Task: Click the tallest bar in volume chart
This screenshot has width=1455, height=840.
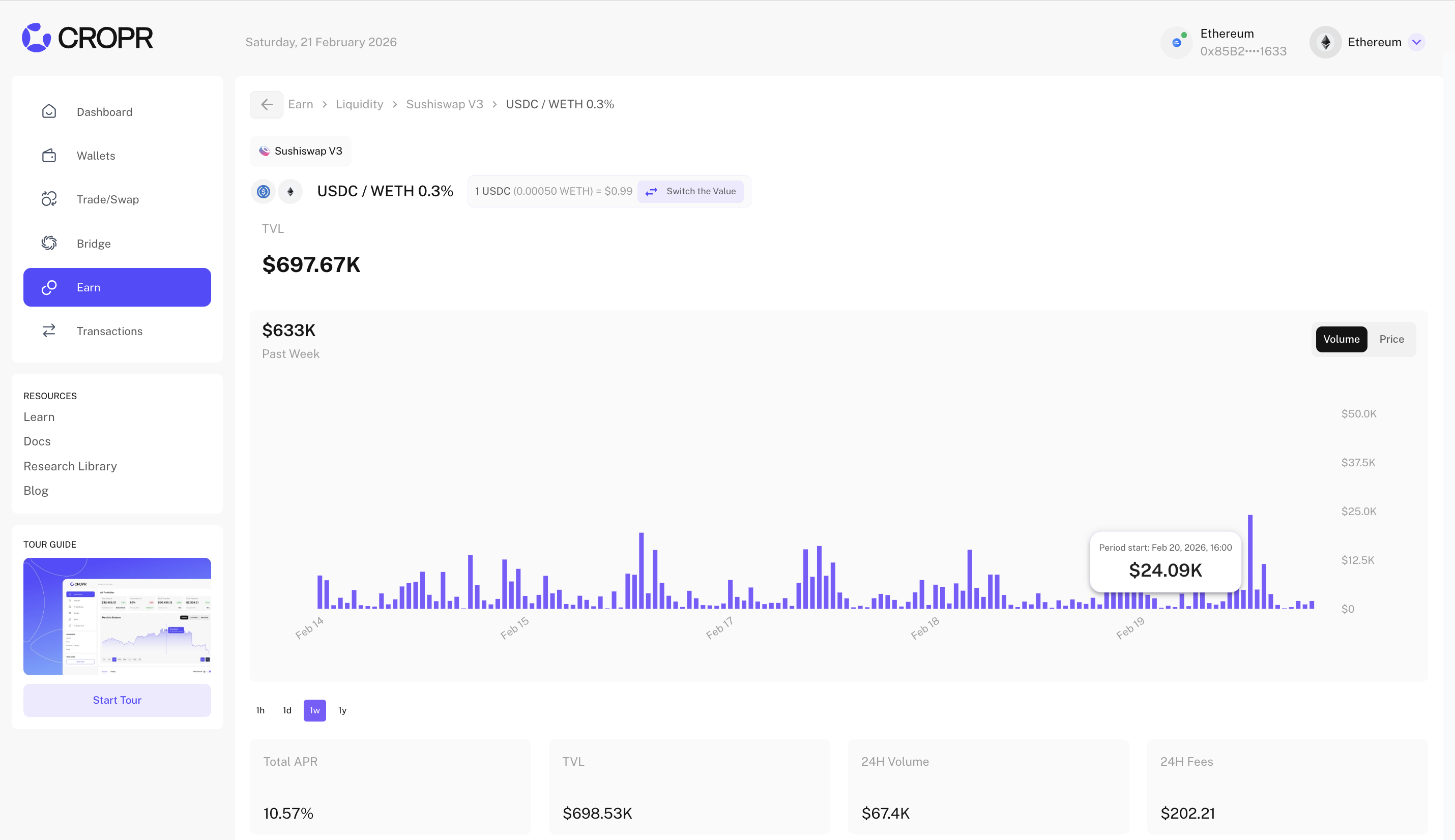Action: tap(1250, 561)
